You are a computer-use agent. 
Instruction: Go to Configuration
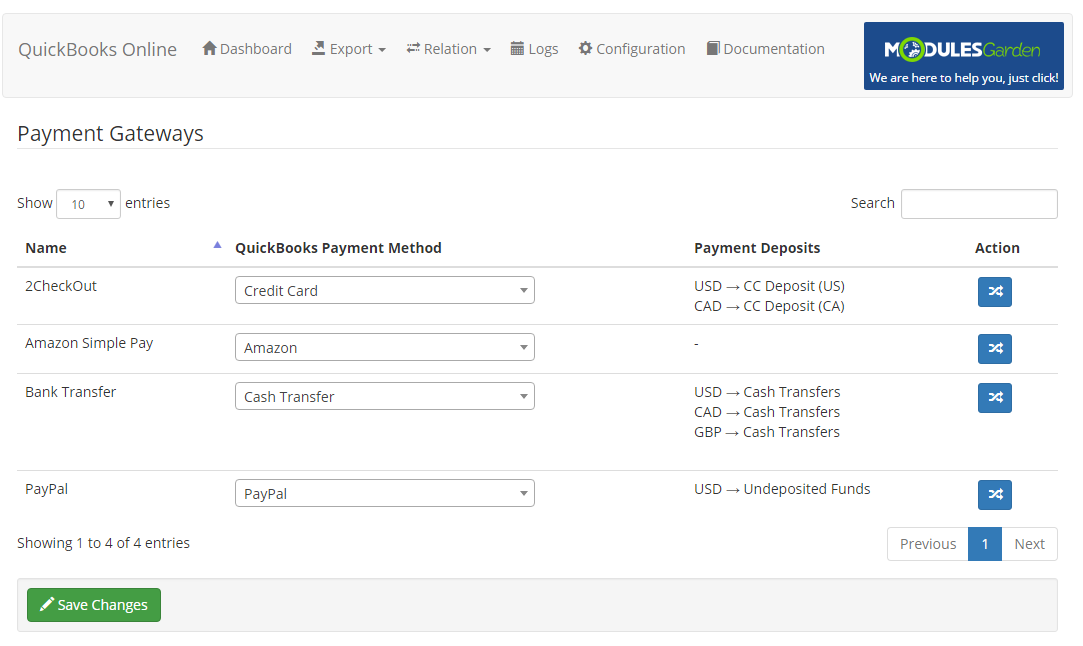[632, 49]
